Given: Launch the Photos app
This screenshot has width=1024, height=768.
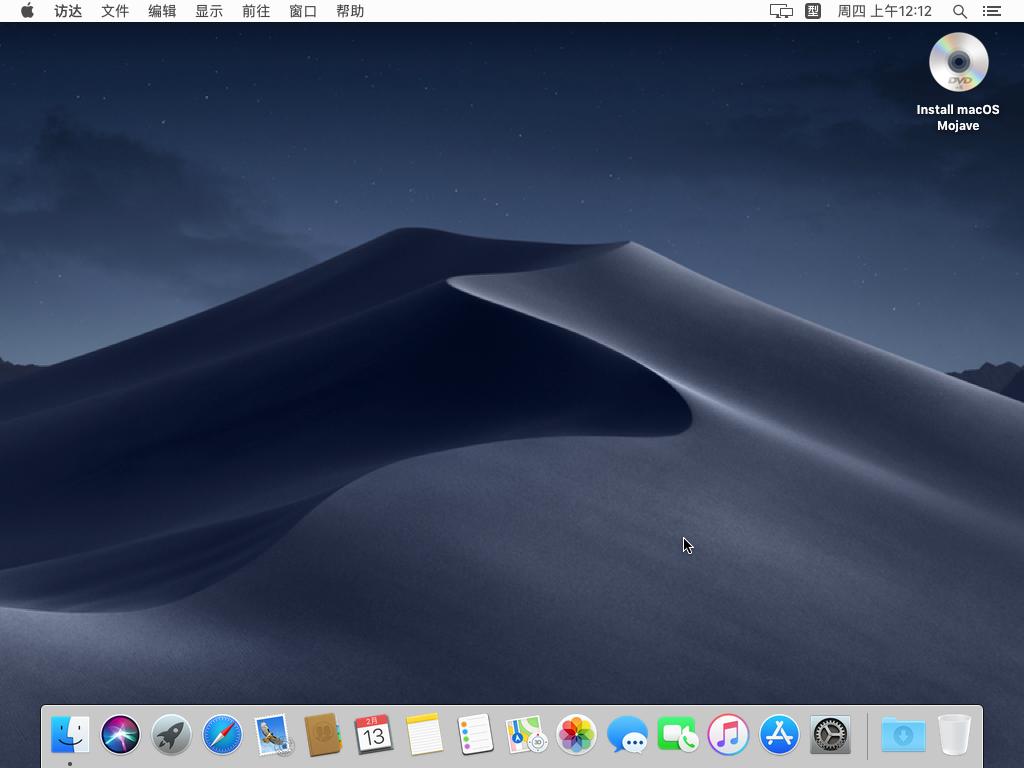Looking at the screenshot, I should point(577,734).
